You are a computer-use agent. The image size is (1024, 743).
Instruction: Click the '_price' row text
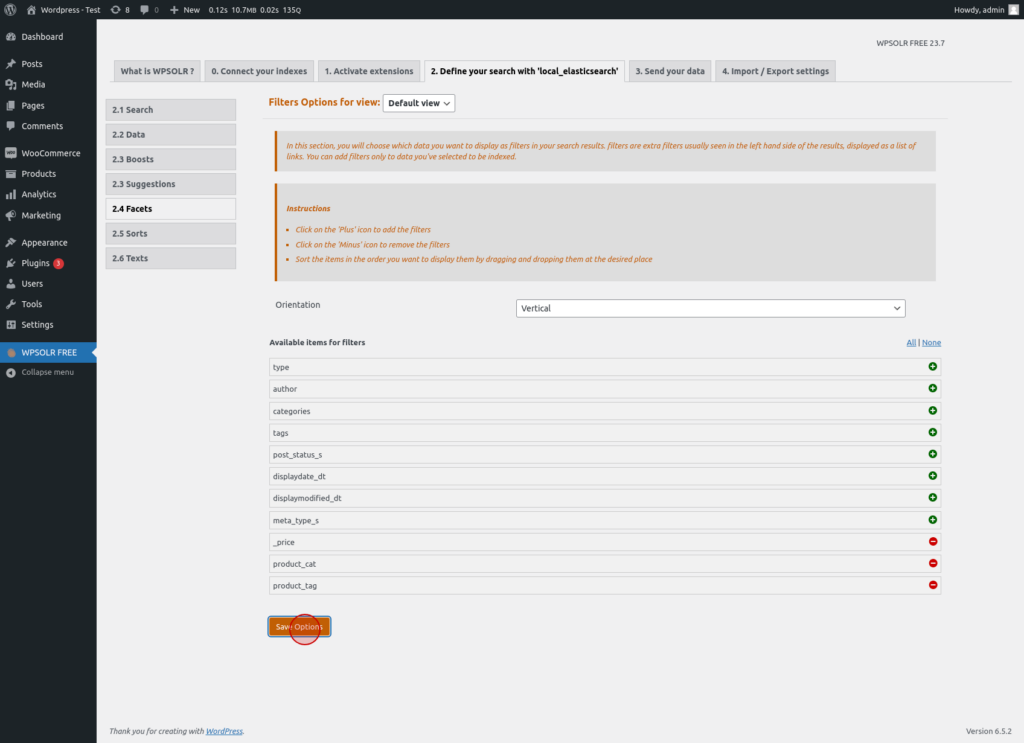tap(283, 543)
